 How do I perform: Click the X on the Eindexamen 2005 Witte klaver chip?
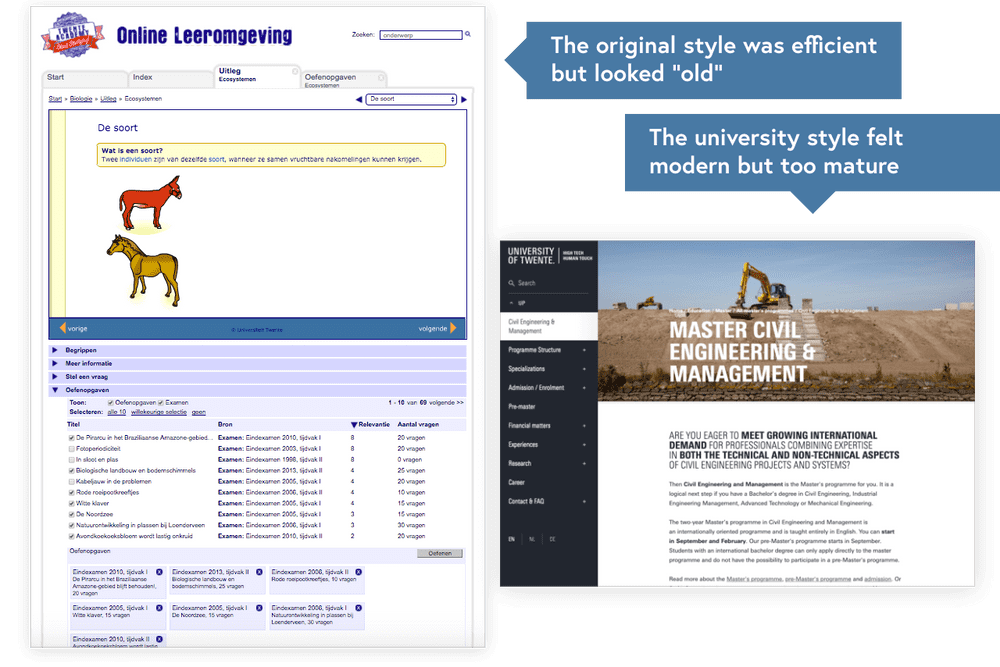point(161,608)
